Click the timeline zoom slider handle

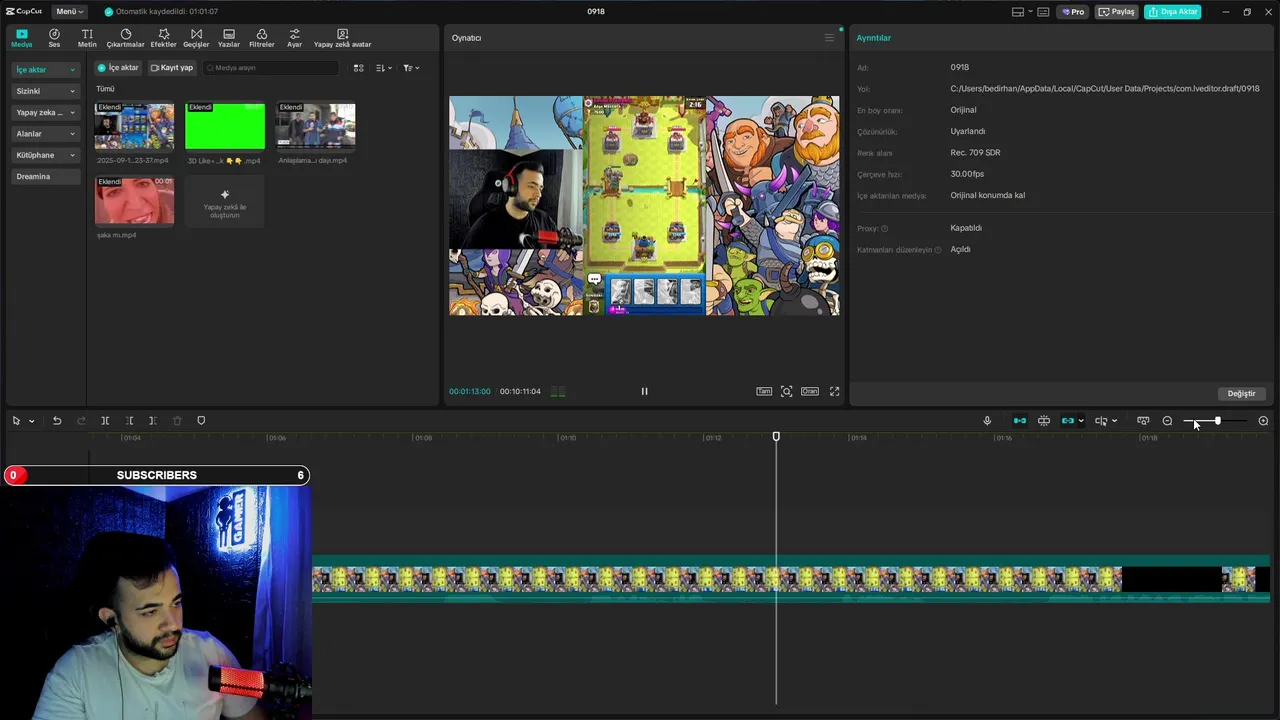1217,421
